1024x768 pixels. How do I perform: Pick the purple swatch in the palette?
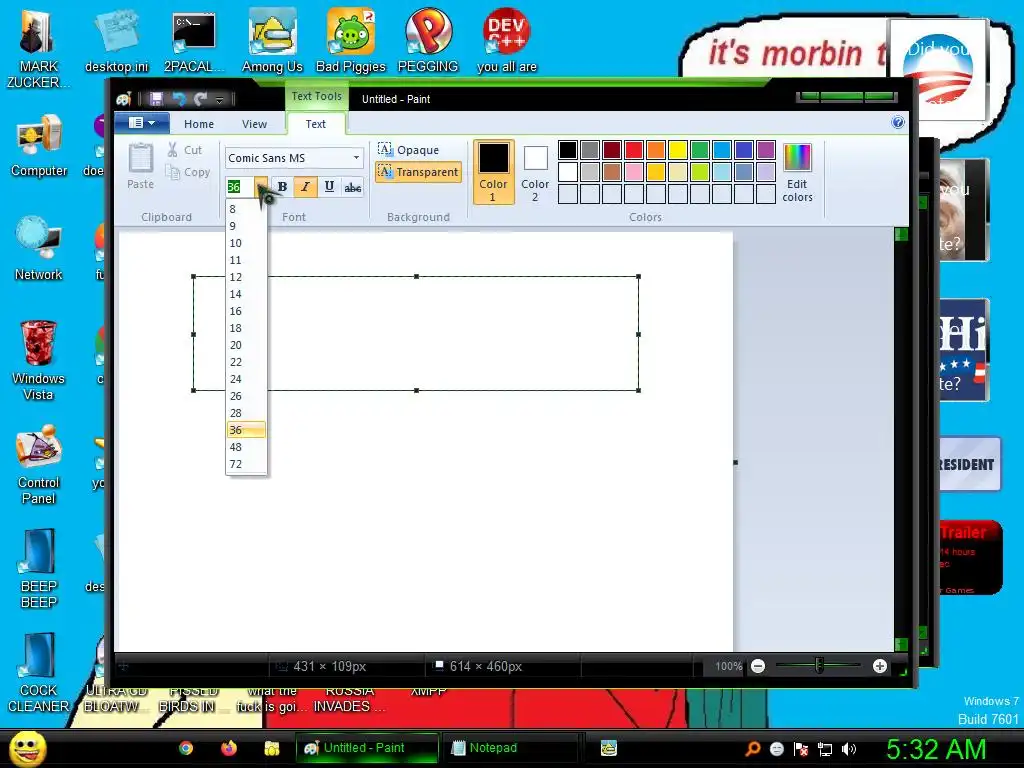coord(765,150)
